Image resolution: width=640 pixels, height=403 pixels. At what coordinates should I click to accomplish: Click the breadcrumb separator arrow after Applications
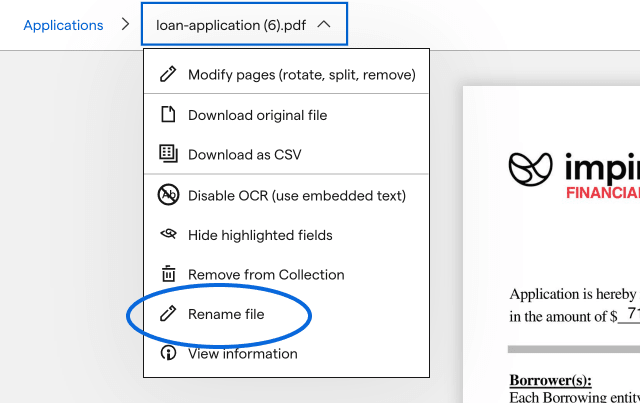(125, 24)
